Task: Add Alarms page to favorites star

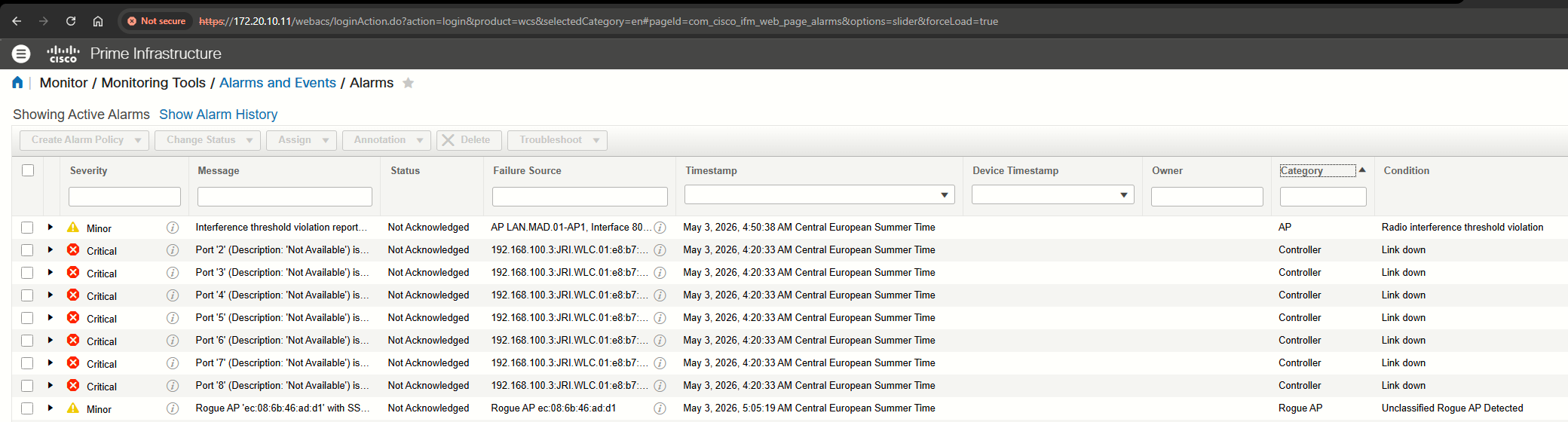Action: pyautogui.click(x=408, y=83)
